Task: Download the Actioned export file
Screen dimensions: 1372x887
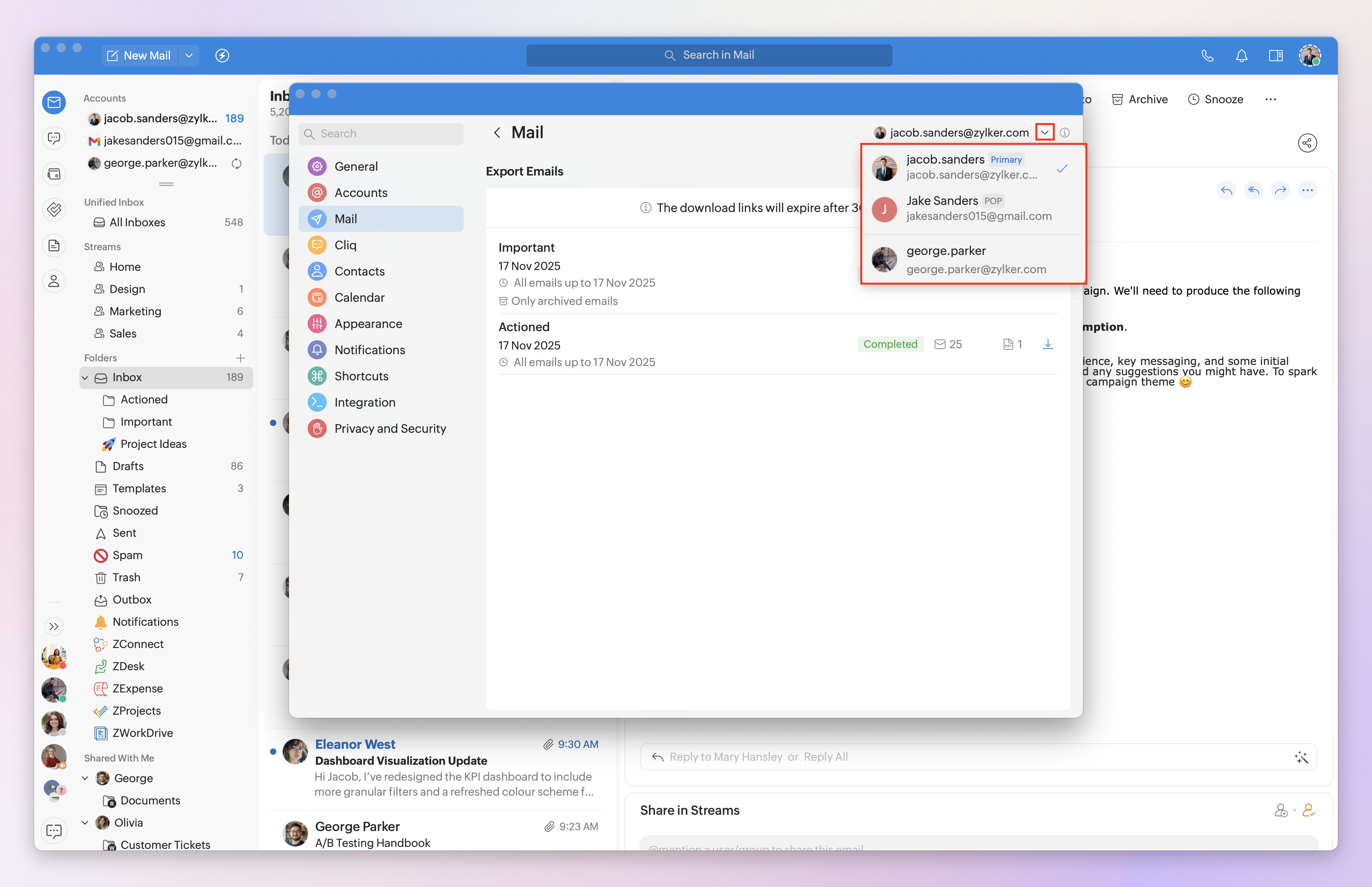Action: click(x=1047, y=344)
